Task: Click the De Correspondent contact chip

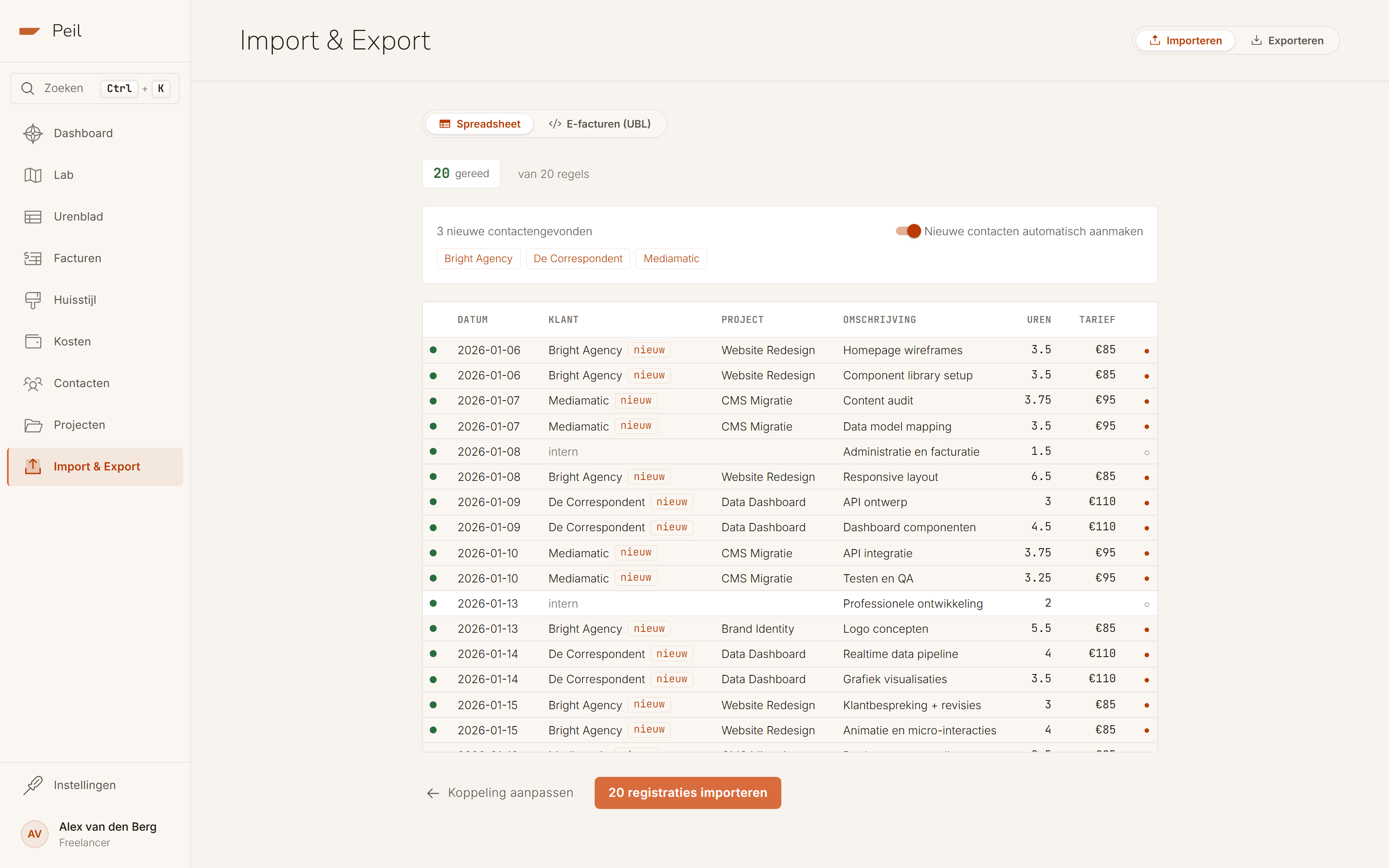Action: coord(577,258)
